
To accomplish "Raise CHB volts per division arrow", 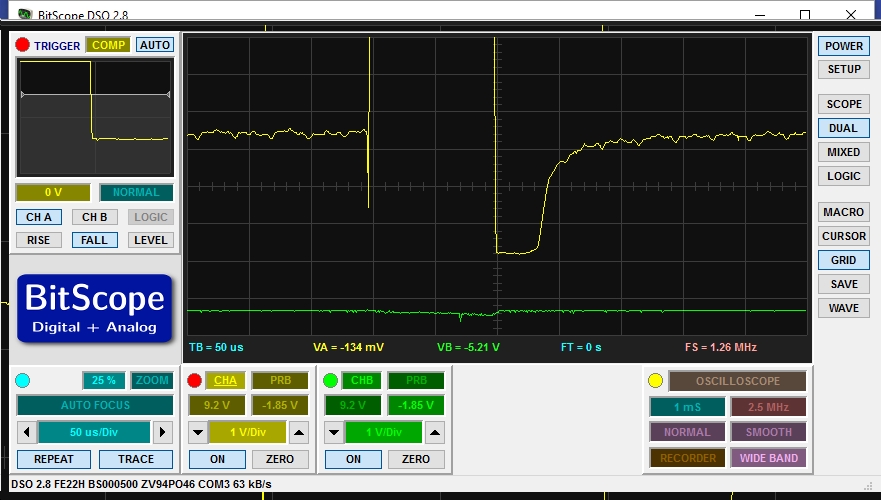I will click(x=435, y=433).
